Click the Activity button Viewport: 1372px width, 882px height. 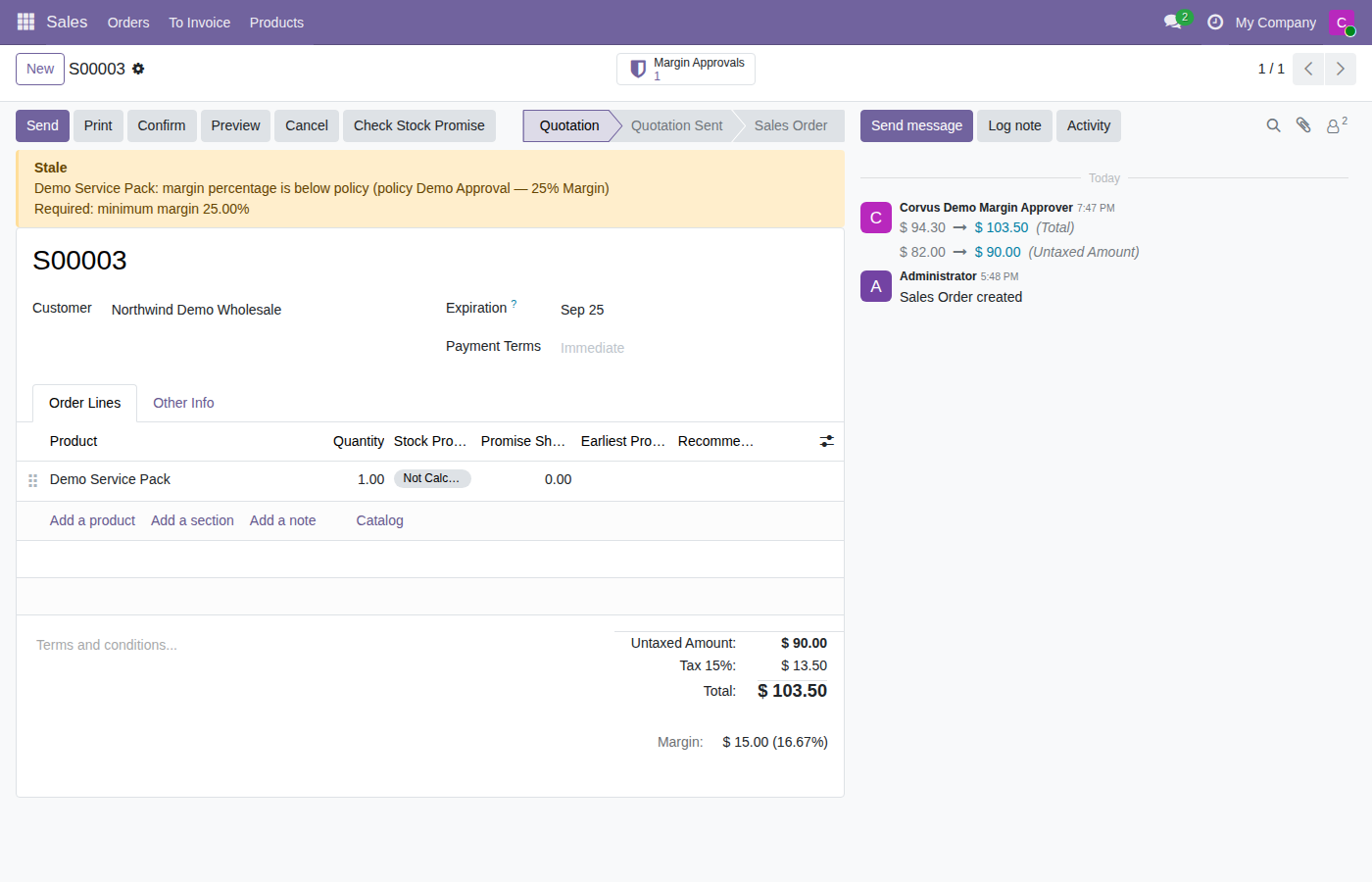point(1089,125)
